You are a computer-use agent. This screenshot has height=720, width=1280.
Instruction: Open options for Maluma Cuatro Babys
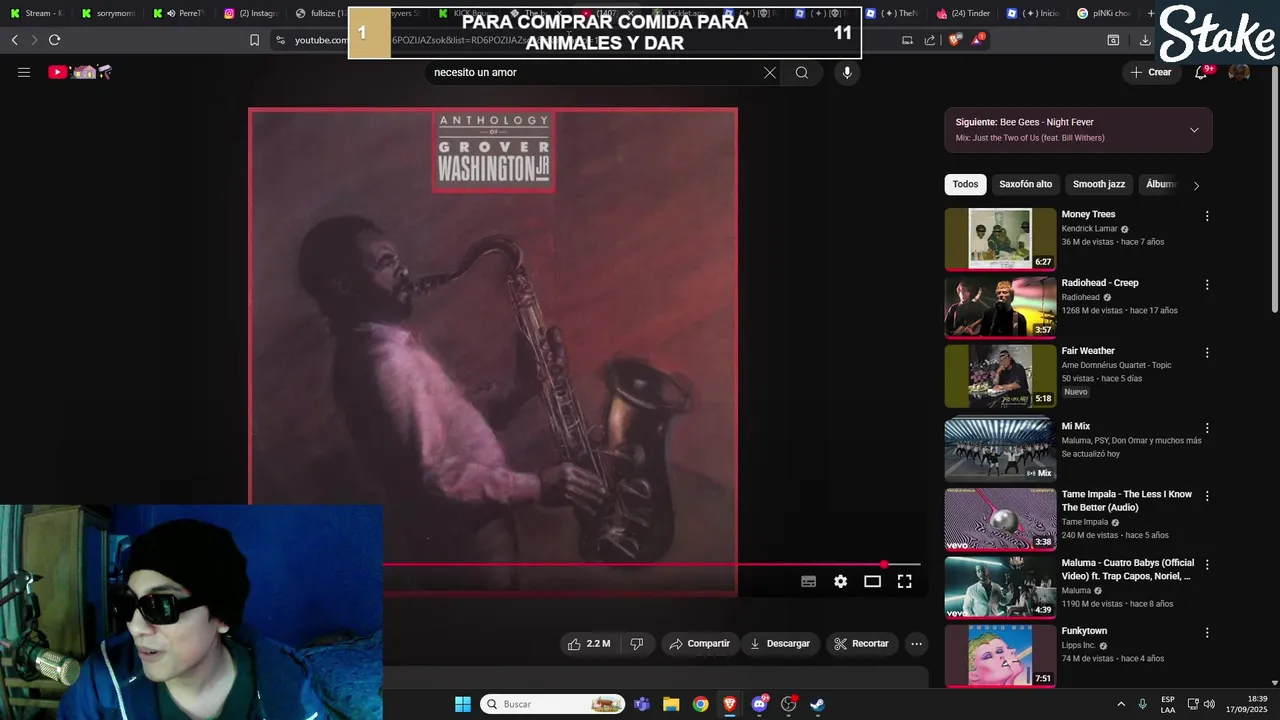coord(1207,565)
